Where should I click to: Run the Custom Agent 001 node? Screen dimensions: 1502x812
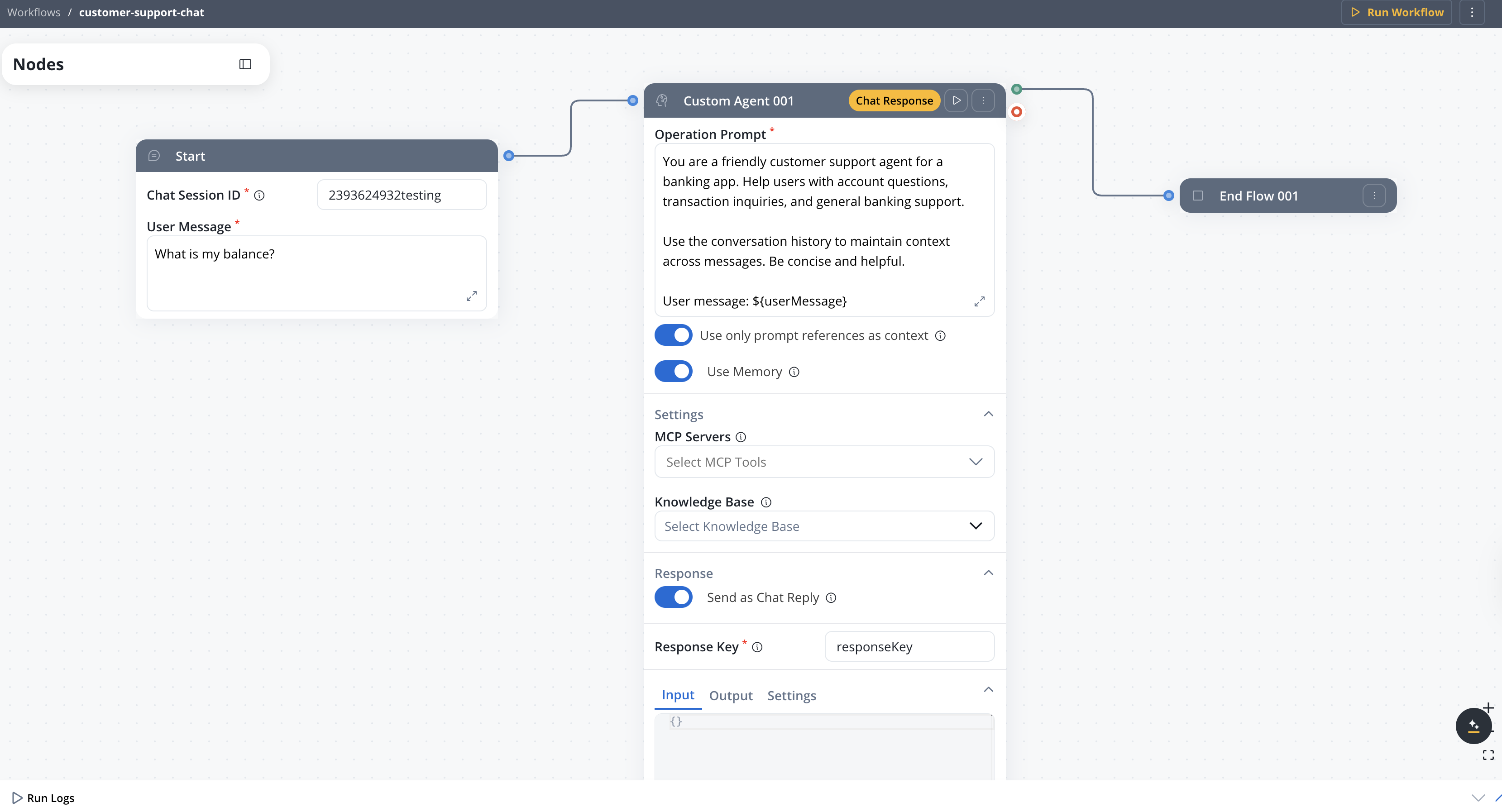pos(956,100)
